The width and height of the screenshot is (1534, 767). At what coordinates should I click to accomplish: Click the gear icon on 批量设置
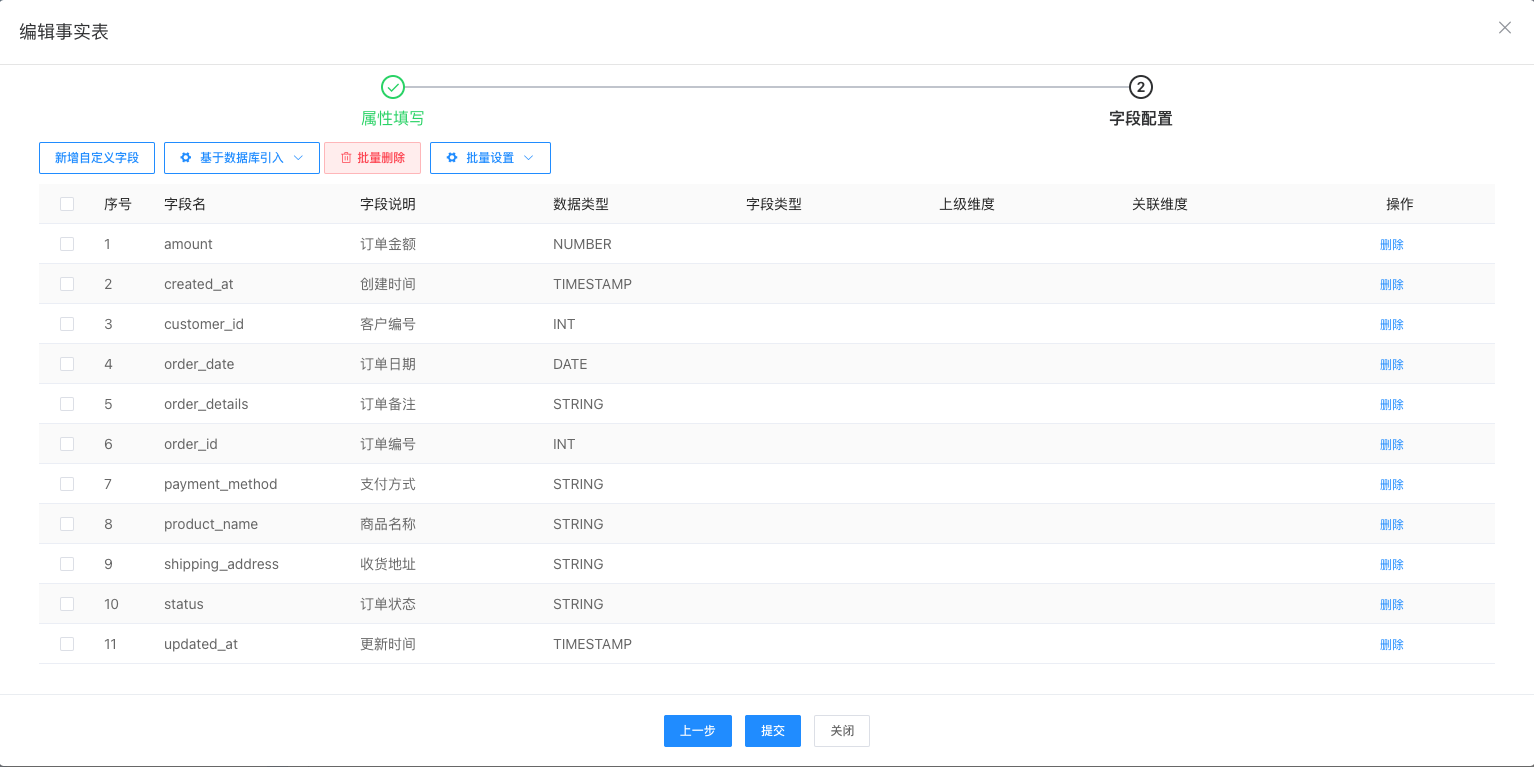click(452, 158)
